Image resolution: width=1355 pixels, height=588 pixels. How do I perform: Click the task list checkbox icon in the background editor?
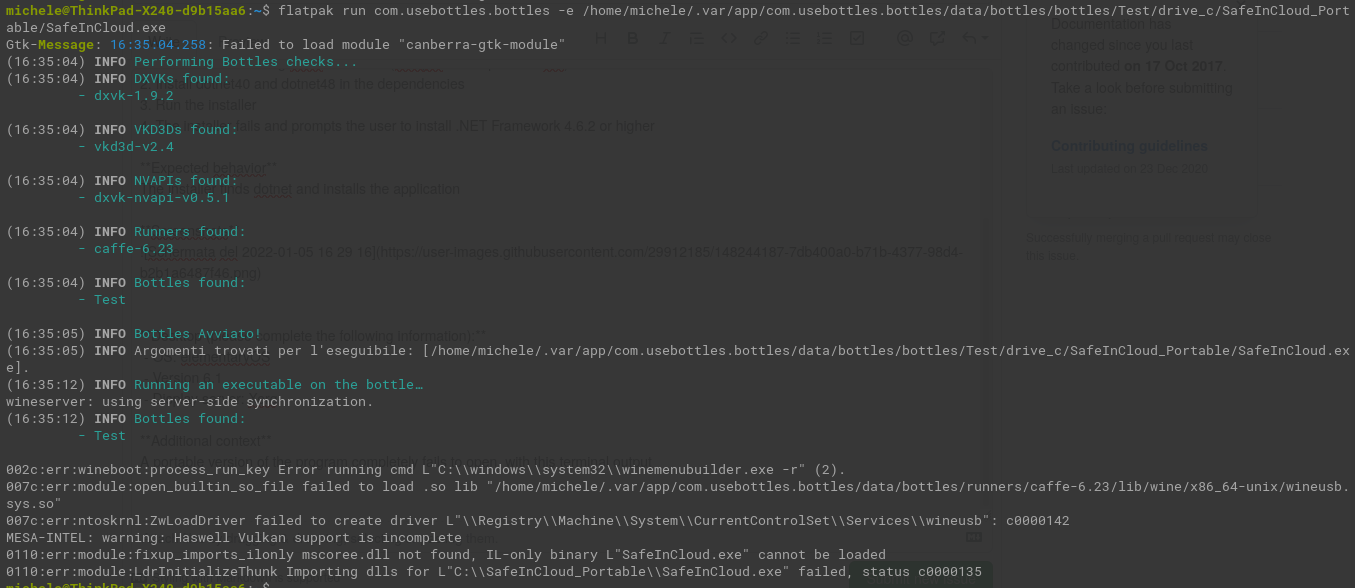click(856, 38)
